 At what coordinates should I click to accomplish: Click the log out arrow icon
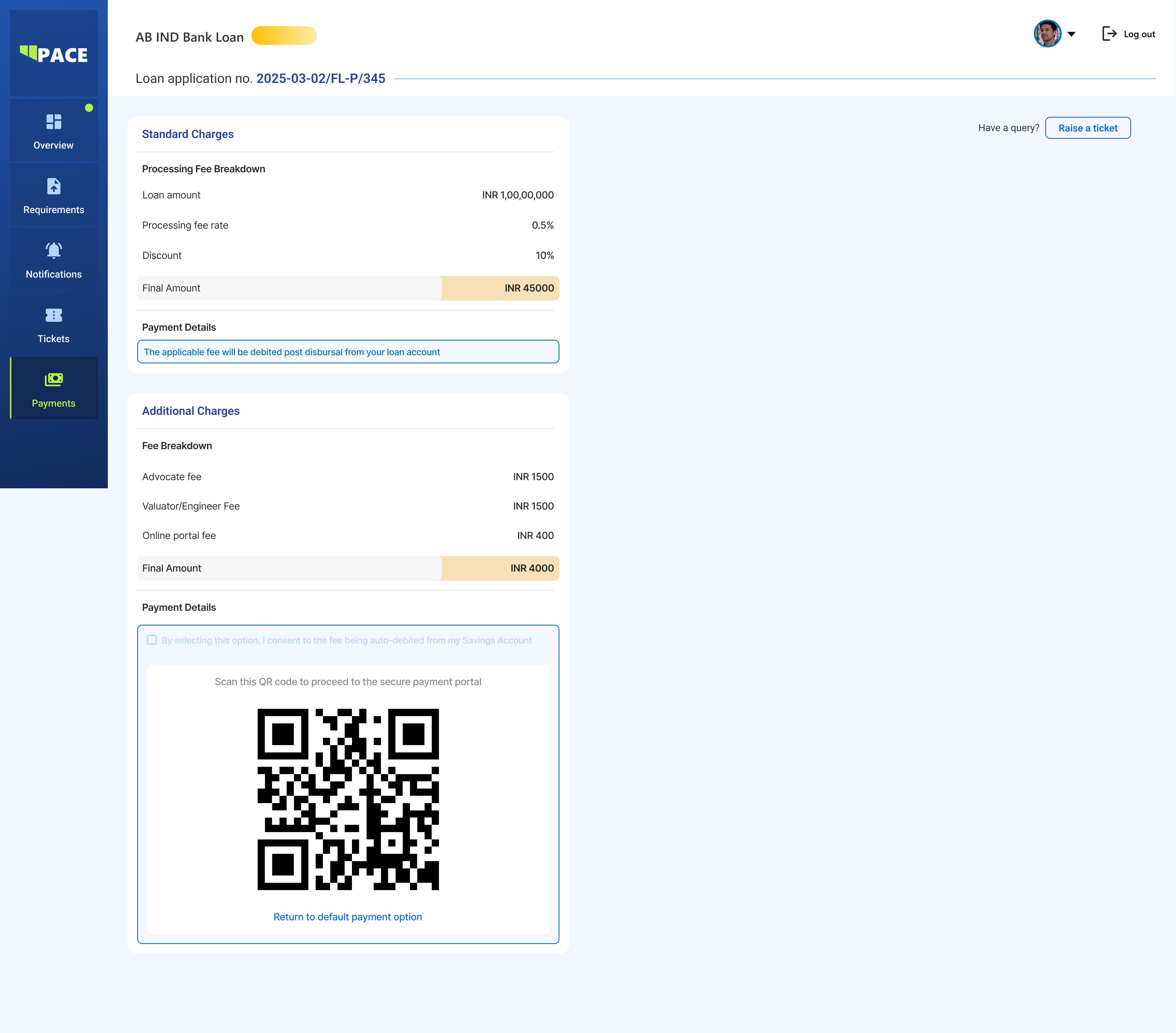pyautogui.click(x=1109, y=34)
